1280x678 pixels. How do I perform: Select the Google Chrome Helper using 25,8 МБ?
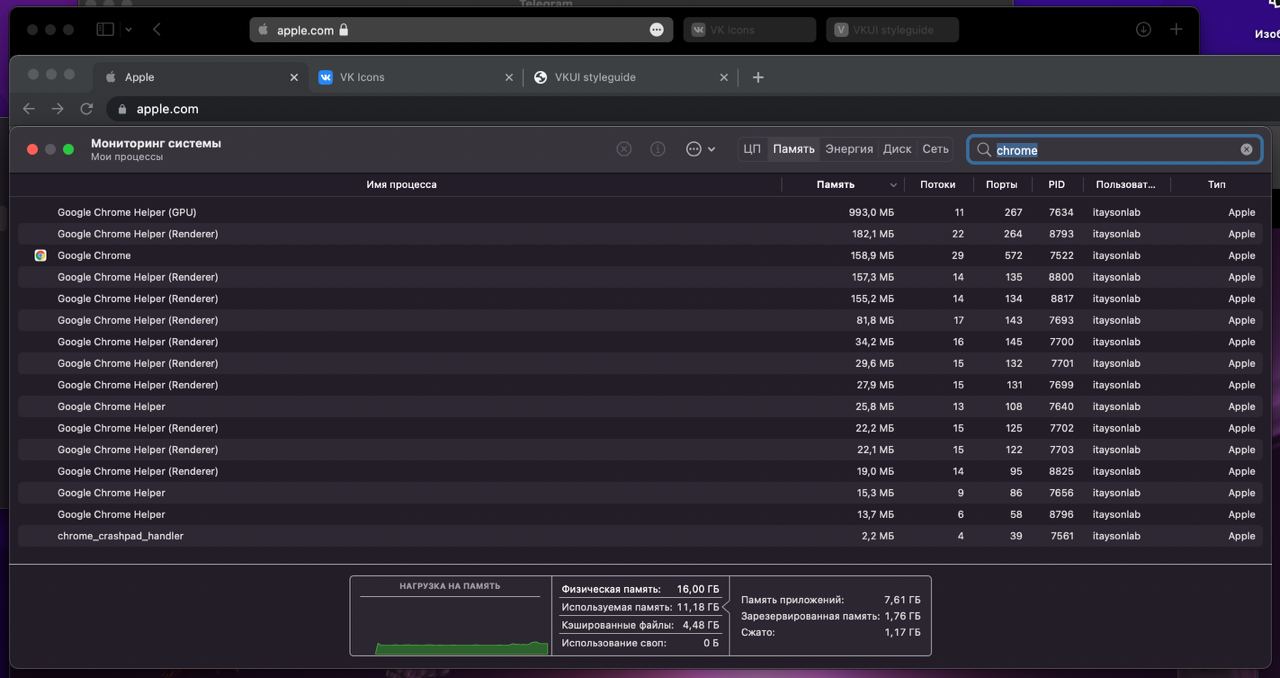point(640,406)
